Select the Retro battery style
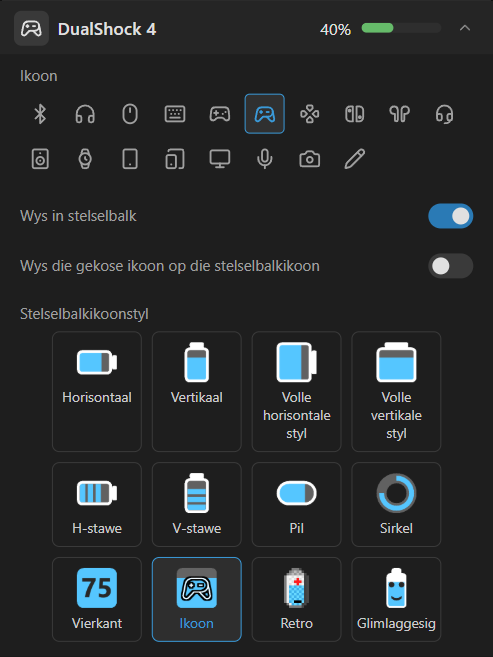493x657 pixels. tap(297, 599)
